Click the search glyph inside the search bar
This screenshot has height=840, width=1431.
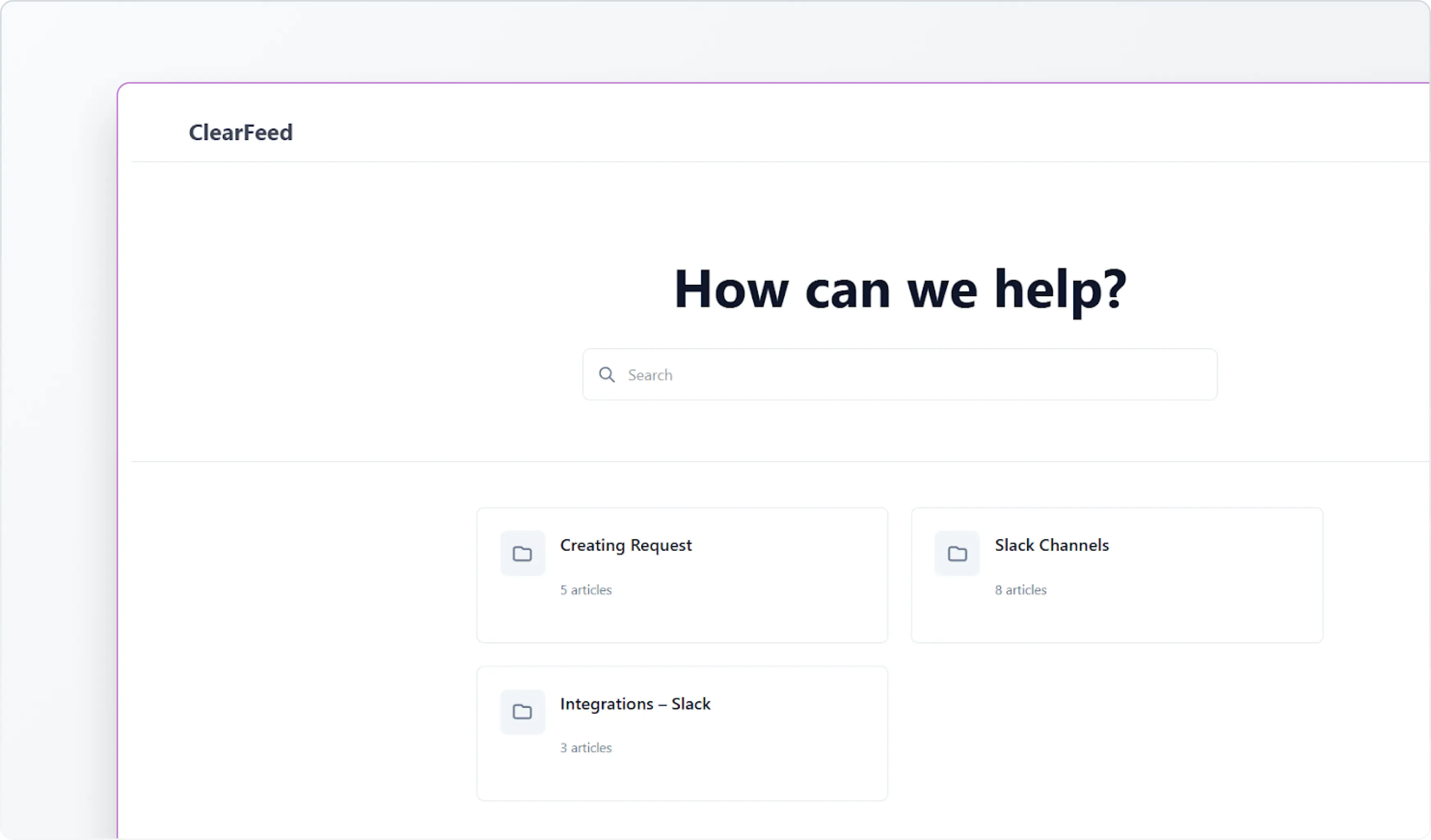pos(606,374)
